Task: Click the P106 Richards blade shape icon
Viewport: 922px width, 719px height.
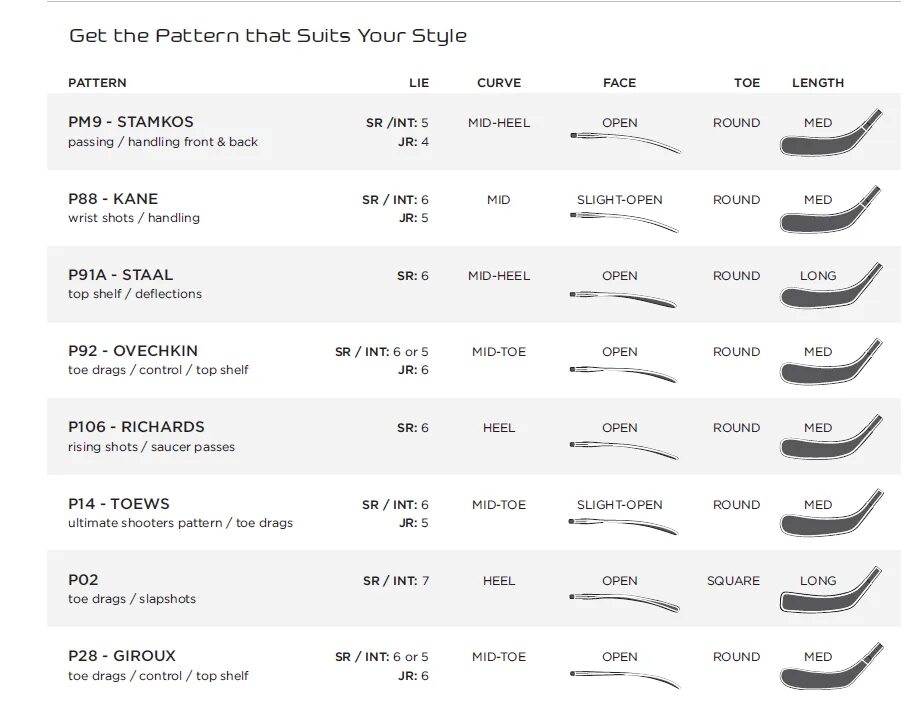Action: [831, 440]
